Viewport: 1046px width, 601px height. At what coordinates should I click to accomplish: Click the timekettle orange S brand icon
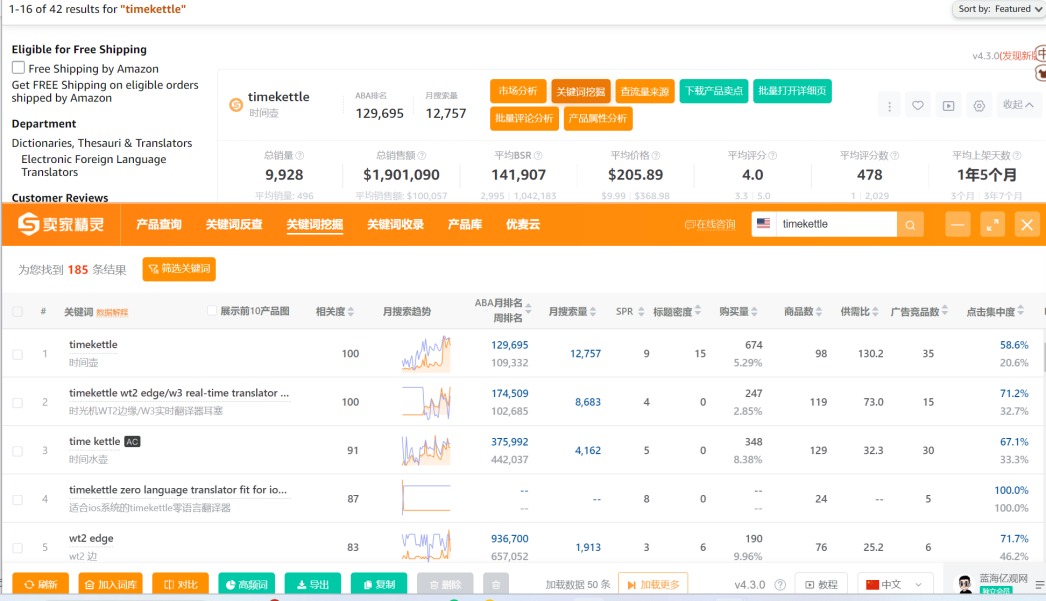coord(236,105)
